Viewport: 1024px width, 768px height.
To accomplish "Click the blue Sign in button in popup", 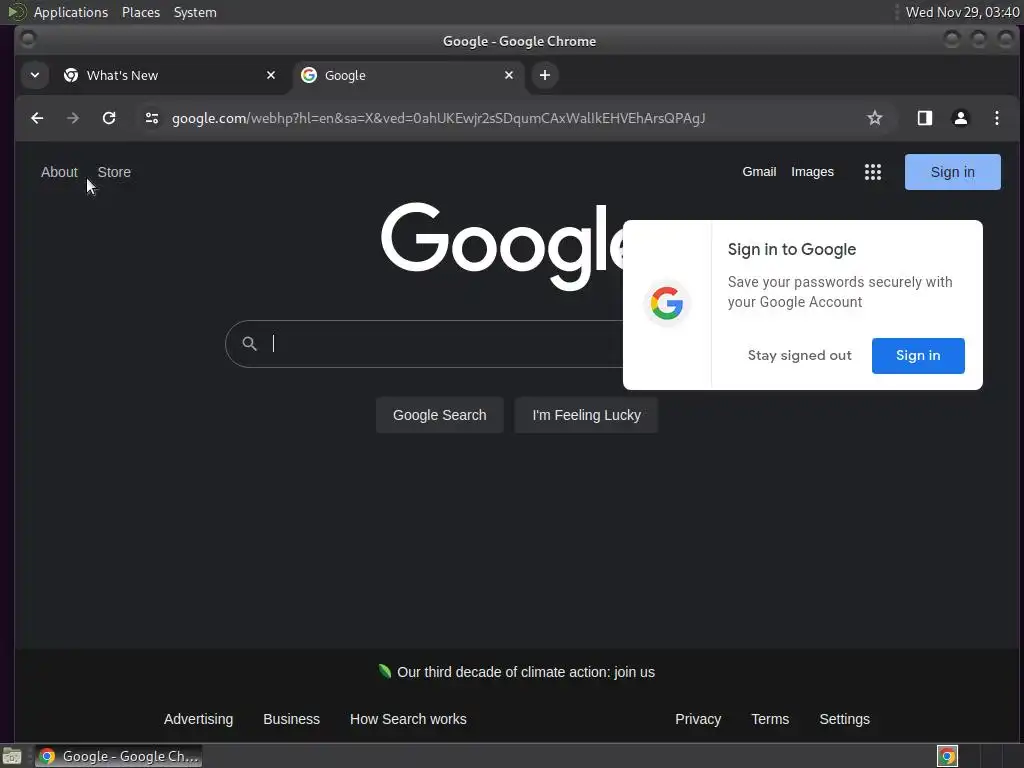I will [918, 356].
